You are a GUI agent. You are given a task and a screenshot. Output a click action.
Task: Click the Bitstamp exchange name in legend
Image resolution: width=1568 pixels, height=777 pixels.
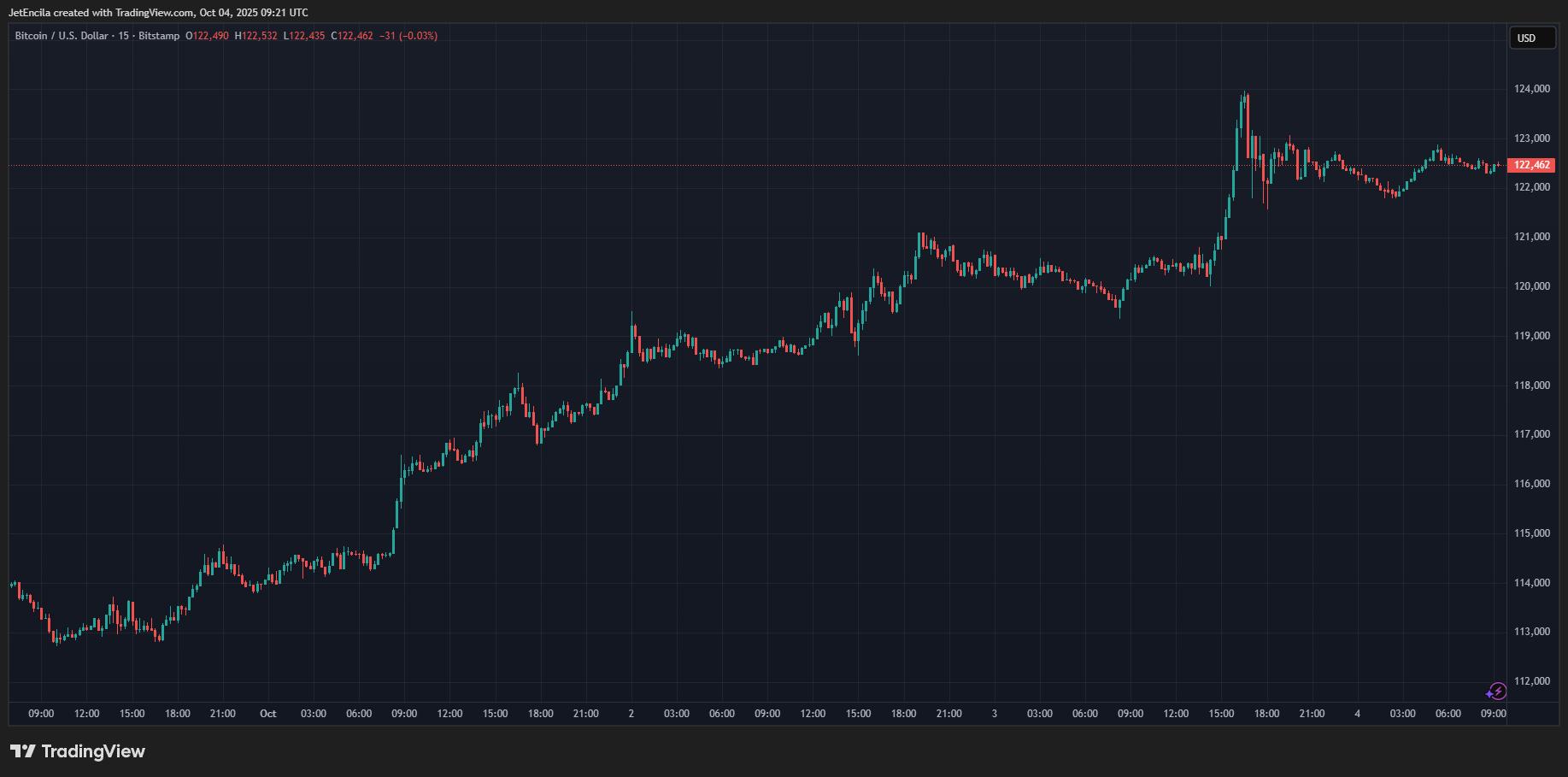click(x=160, y=36)
